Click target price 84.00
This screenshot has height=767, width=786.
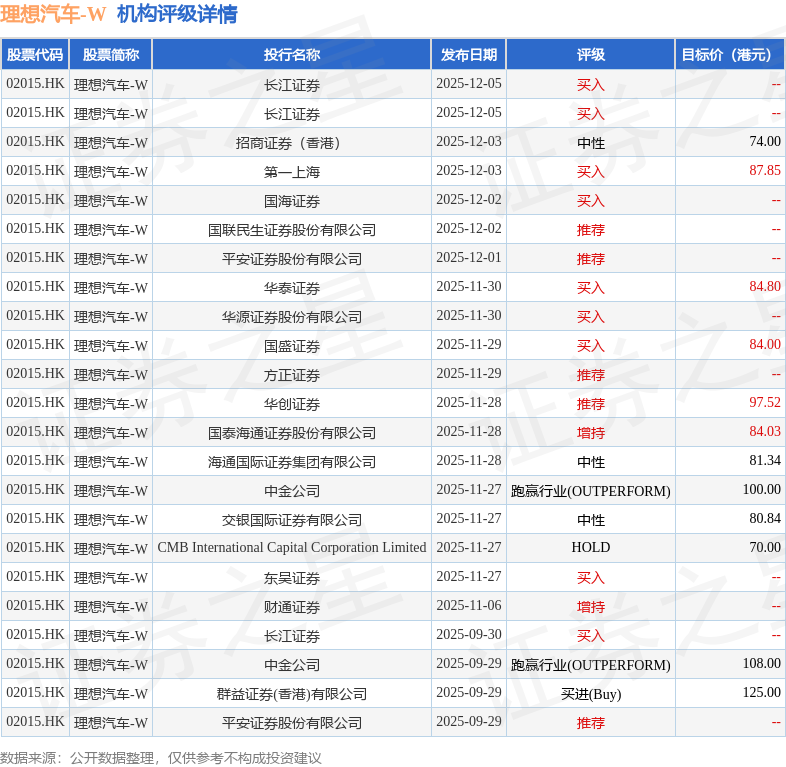point(765,344)
